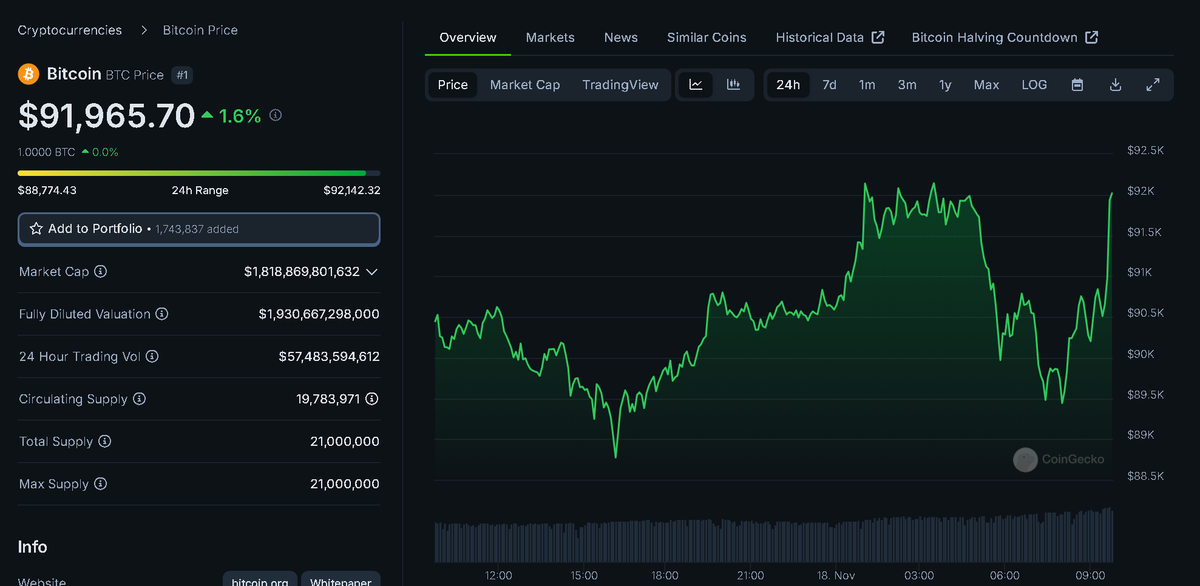Click the $1,930,667,298,000 valuation value
The image size is (1200, 586).
319,314
